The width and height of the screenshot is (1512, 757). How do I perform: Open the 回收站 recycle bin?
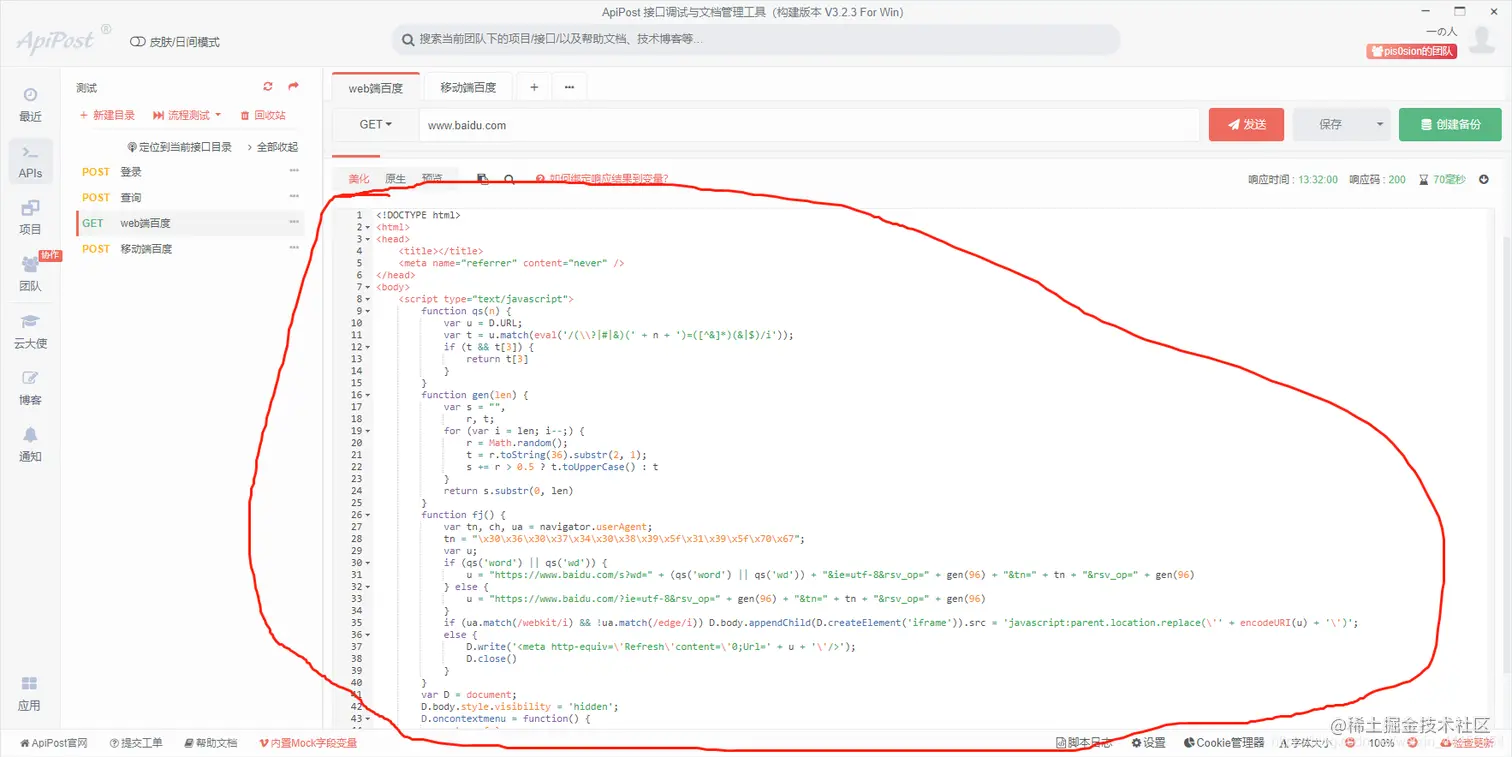click(263, 115)
